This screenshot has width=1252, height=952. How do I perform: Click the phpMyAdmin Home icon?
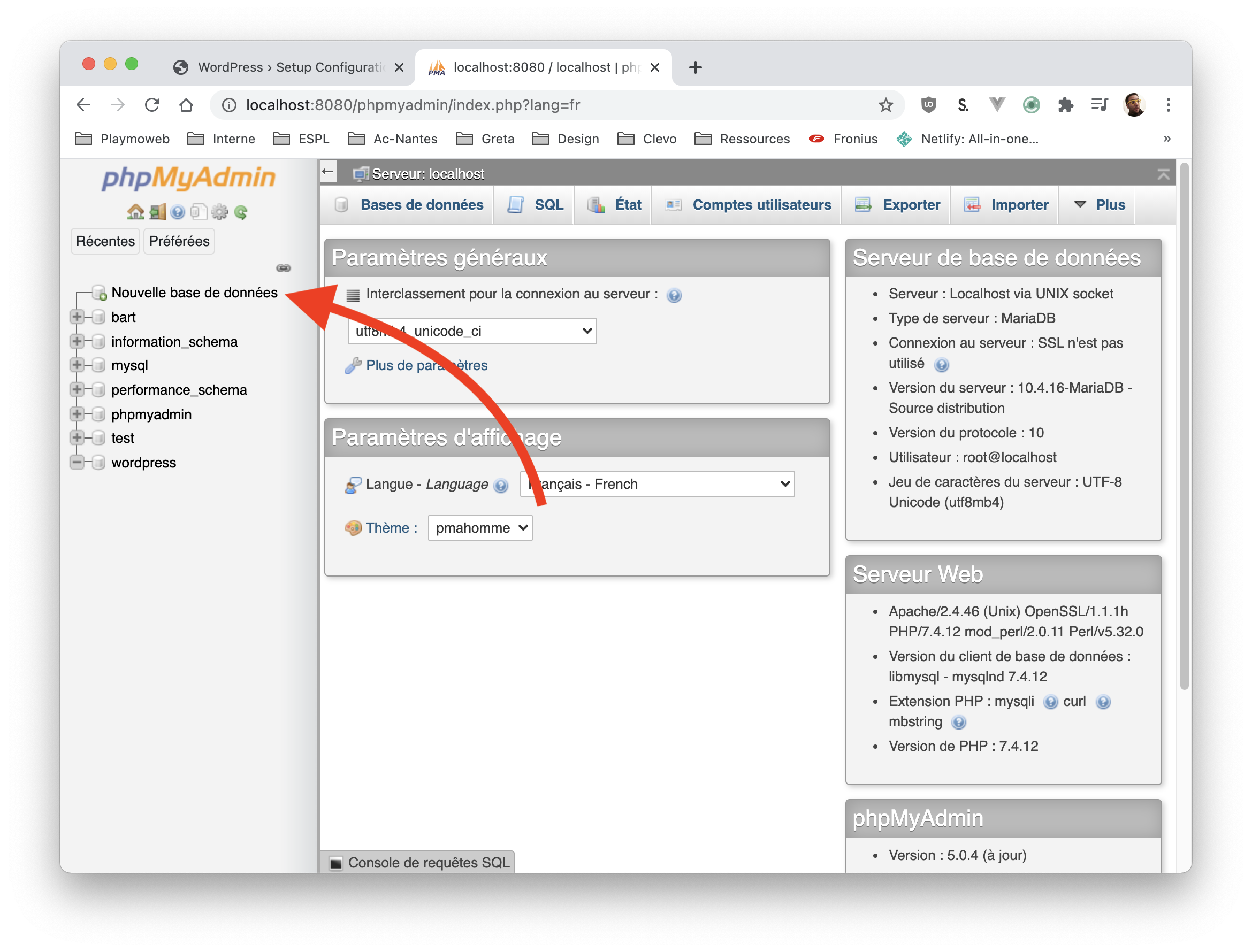136,212
